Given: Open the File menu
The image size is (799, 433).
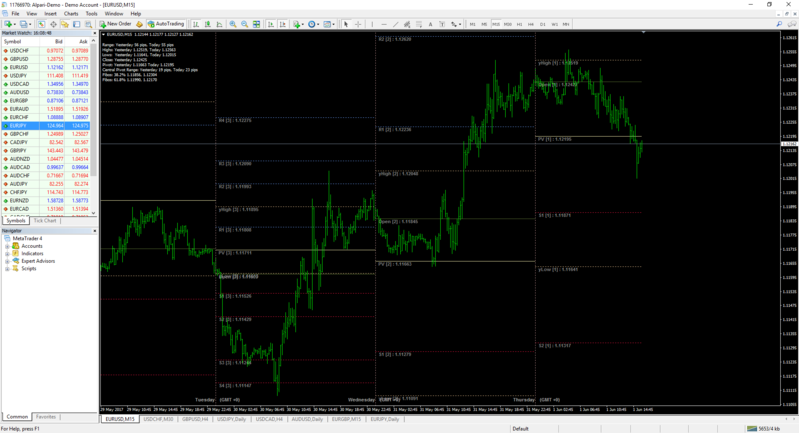Looking at the screenshot, I should (15, 14).
